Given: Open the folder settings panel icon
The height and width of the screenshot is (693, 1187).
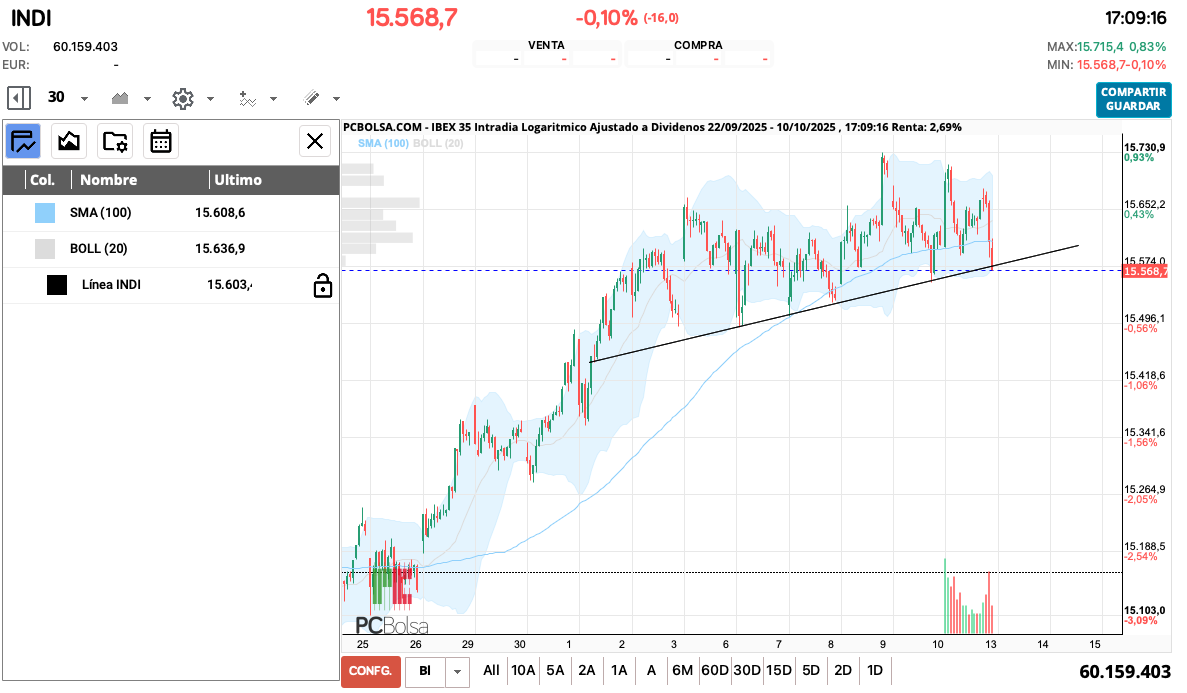Looking at the screenshot, I should [x=115, y=141].
